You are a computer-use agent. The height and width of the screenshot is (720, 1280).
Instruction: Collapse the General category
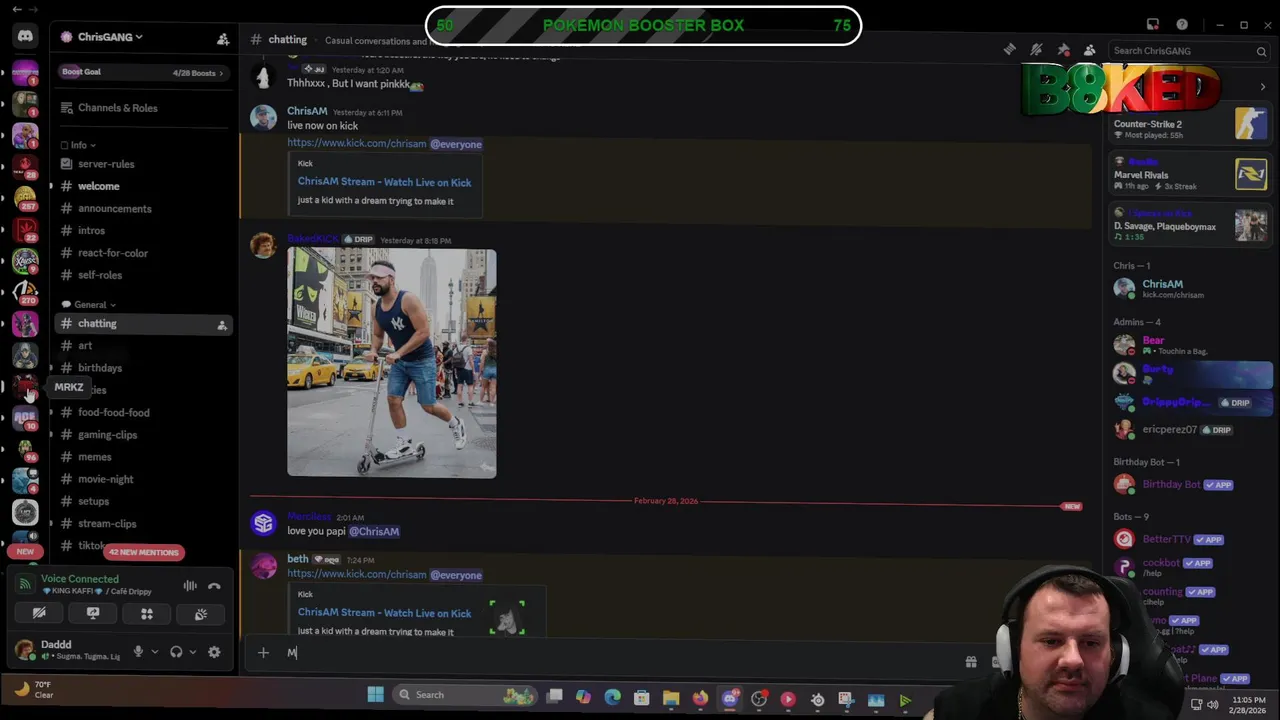pos(89,304)
